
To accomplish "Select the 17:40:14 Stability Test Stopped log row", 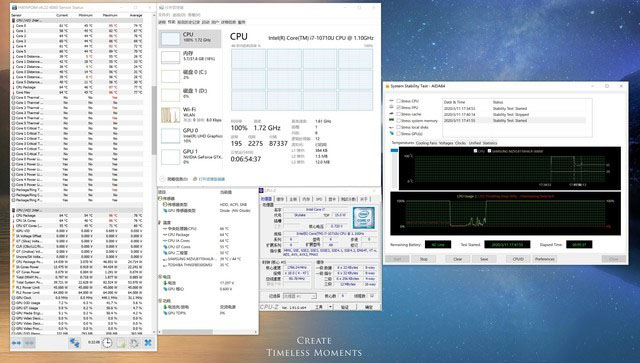I will (514, 114).
